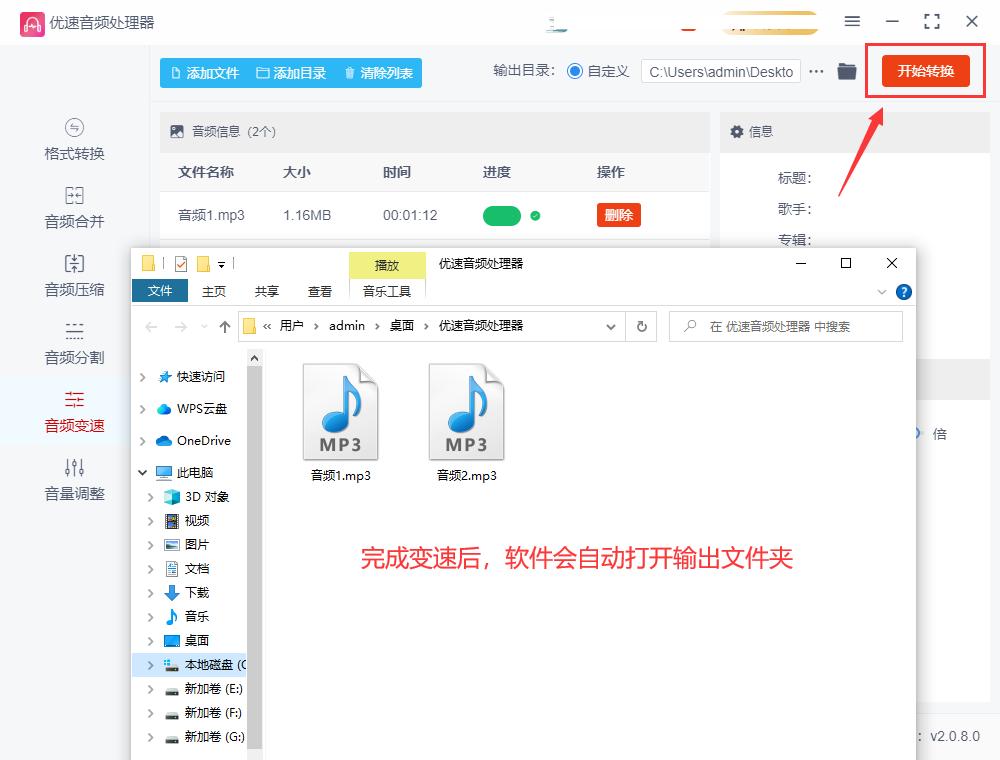Open the output folder browser icon
This screenshot has height=760, width=1000.
click(845, 71)
